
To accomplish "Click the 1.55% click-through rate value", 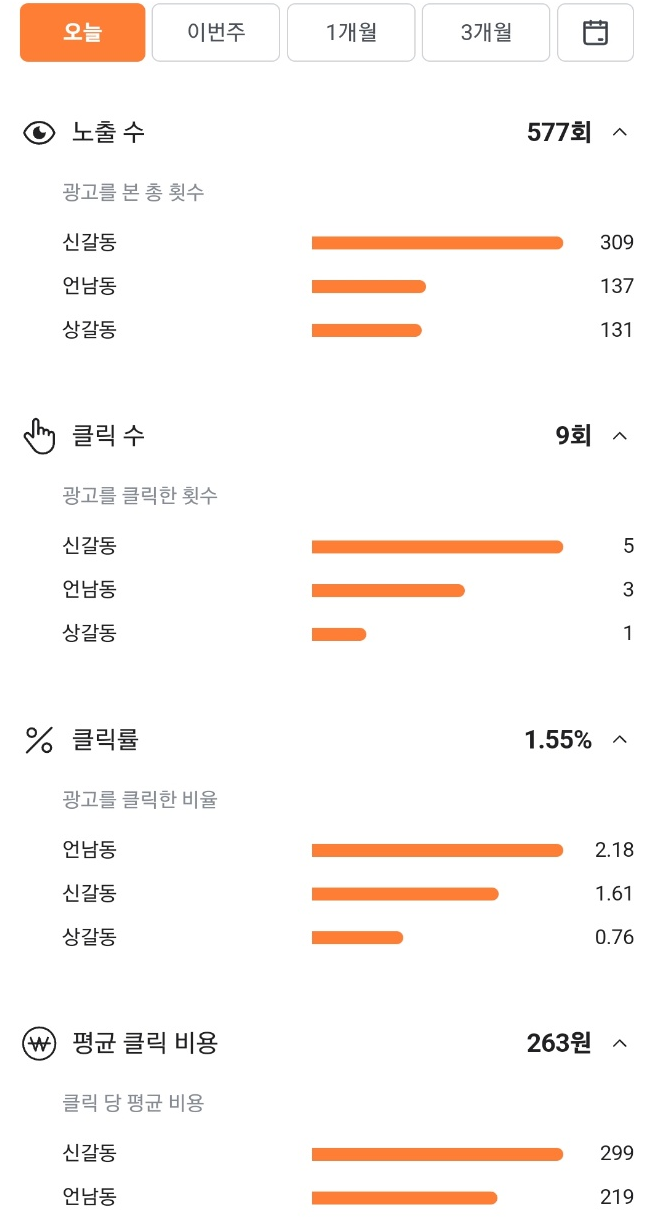I will [x=557, y=739].
